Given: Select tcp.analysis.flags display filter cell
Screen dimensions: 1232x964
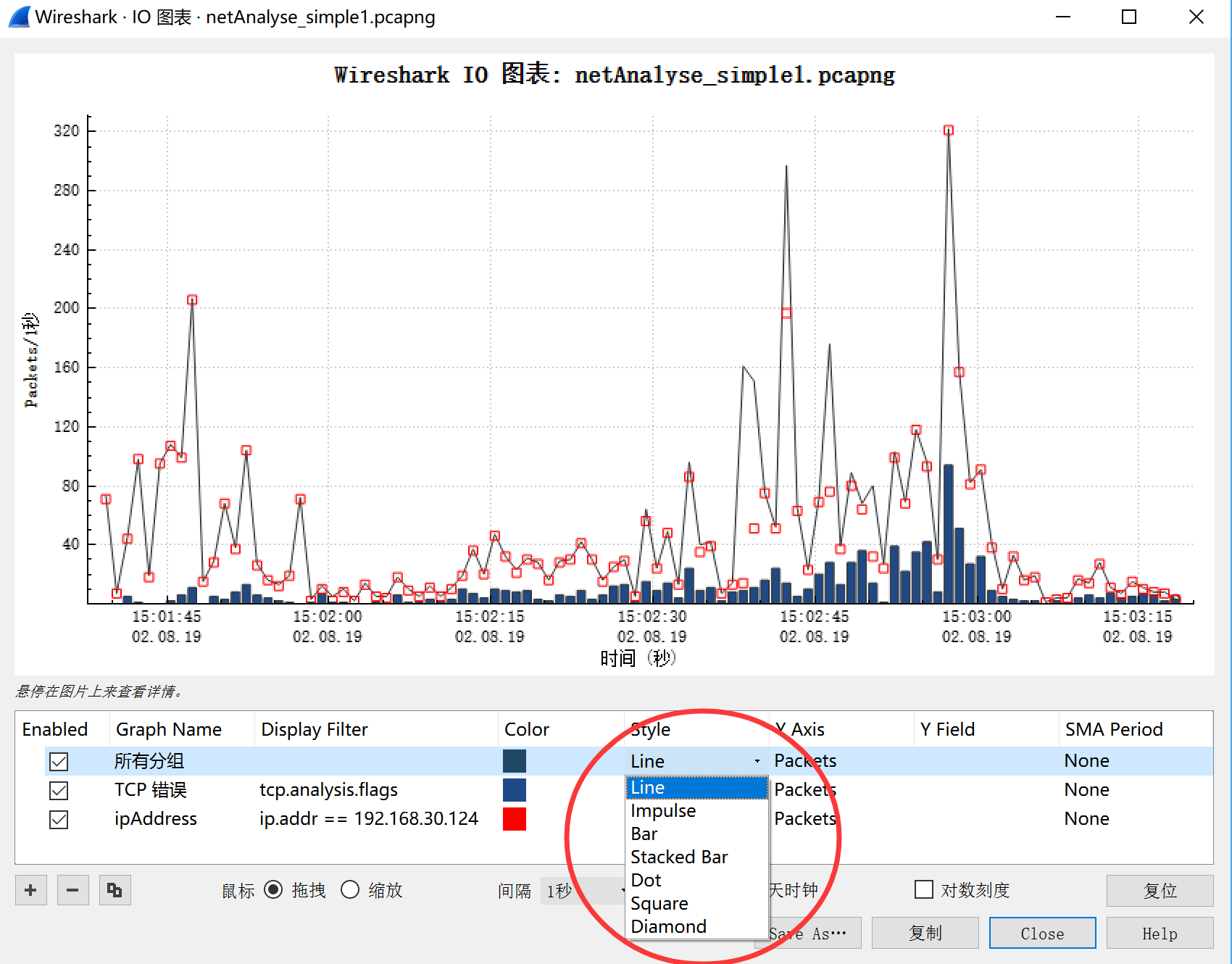Looking at the screenshot, I should (329, 790).
